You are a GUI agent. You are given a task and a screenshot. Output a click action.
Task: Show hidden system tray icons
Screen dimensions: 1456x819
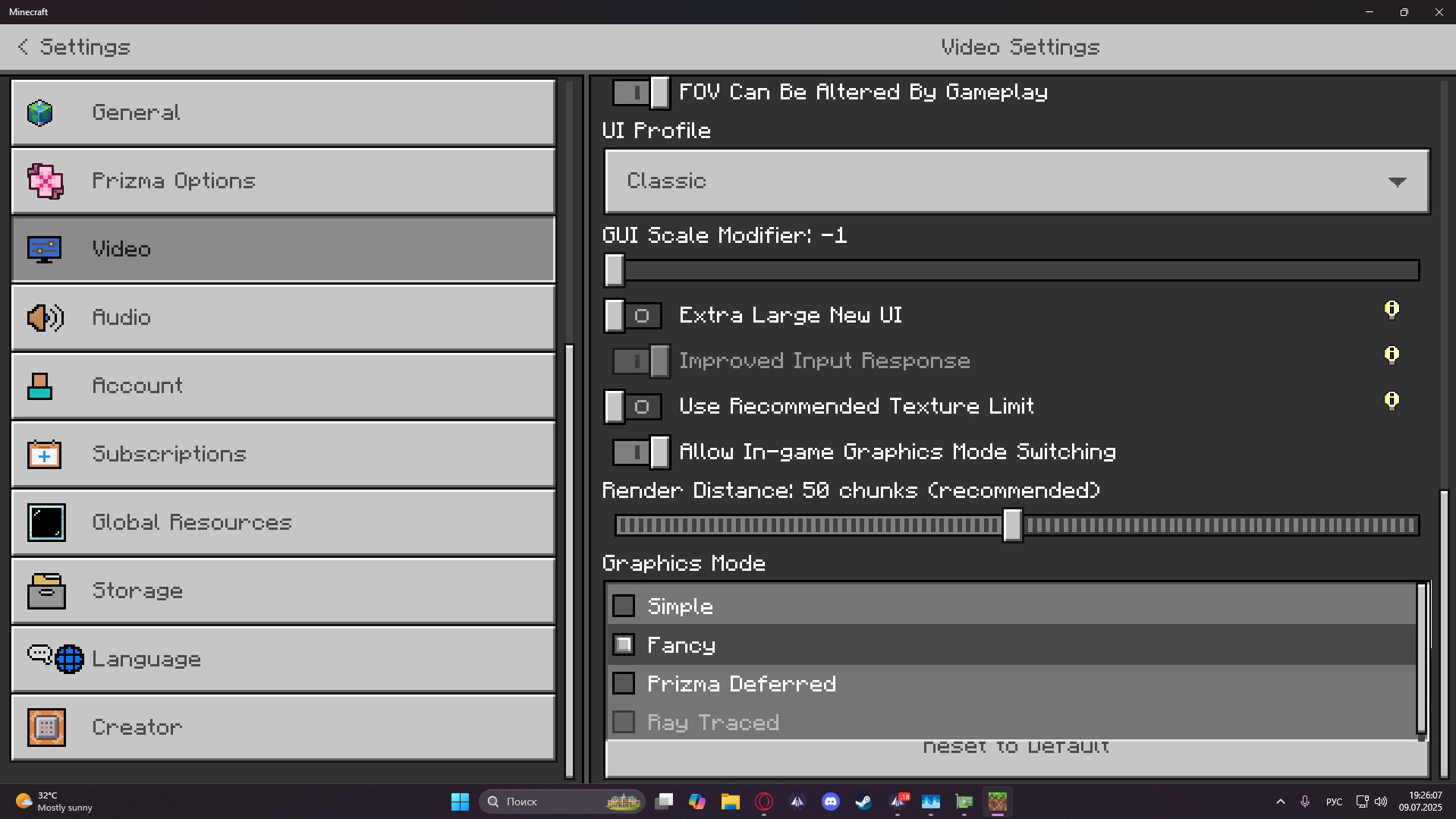tap(1281, 802)
